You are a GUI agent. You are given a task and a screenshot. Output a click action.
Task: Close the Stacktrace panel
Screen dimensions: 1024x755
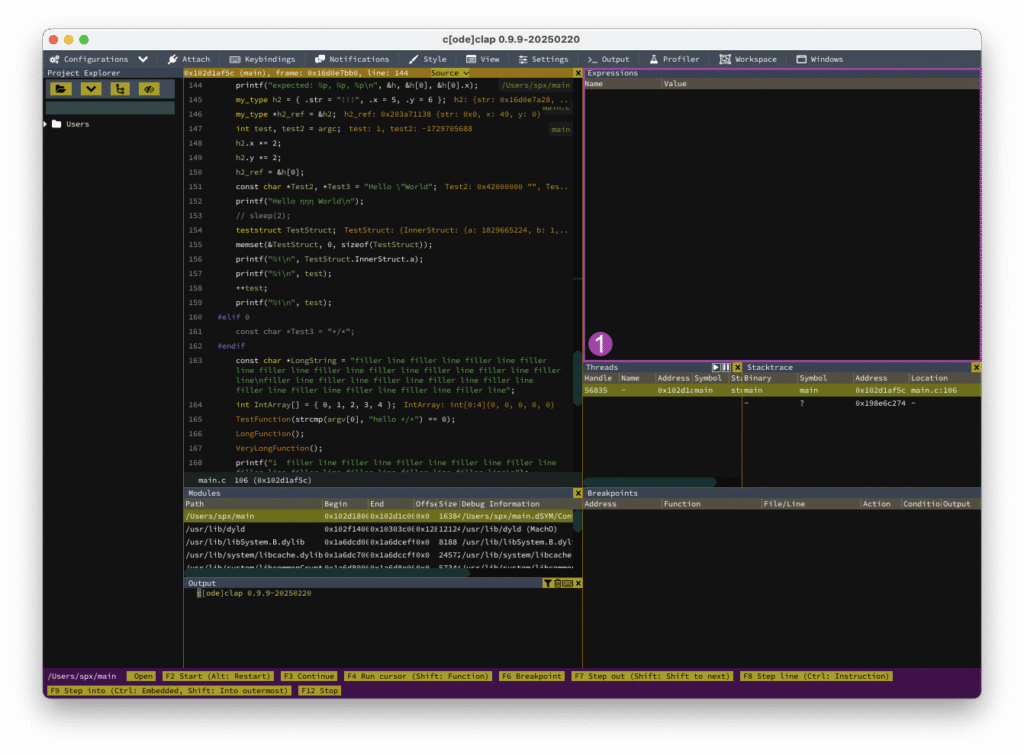tap(976, 368)
